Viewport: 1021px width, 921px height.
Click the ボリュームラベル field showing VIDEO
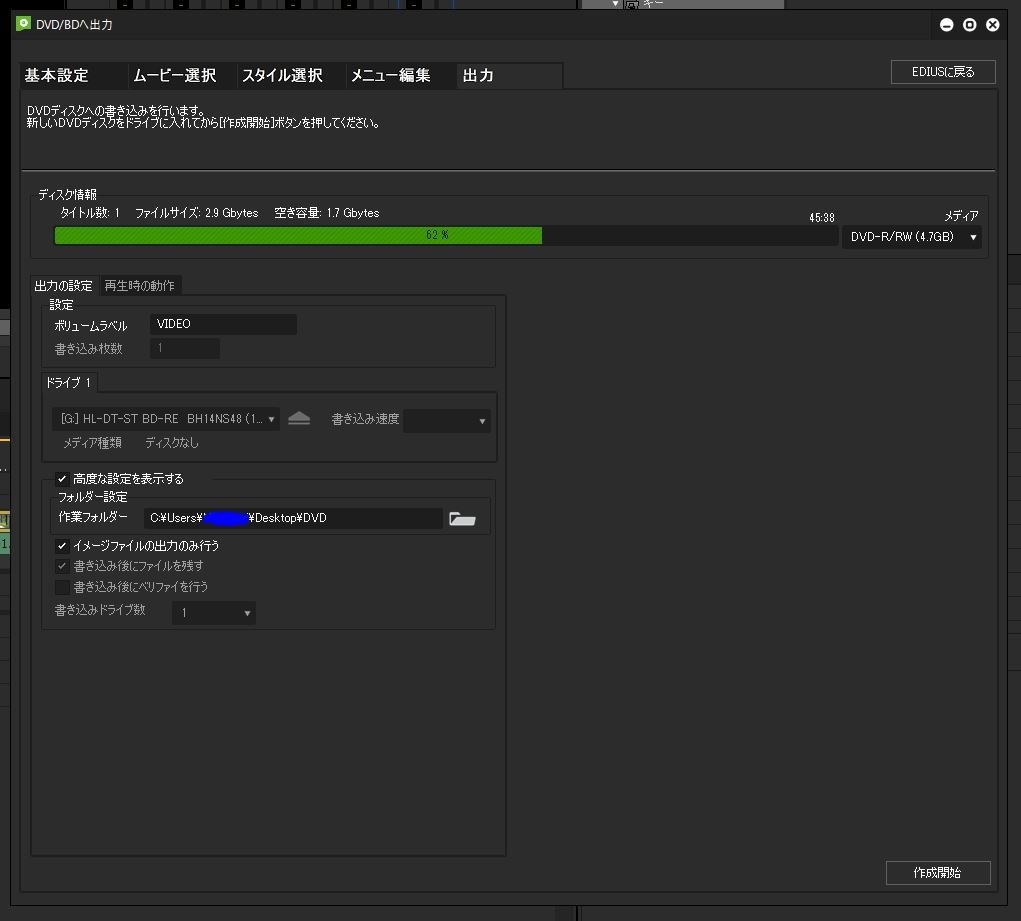click(222, 323)
